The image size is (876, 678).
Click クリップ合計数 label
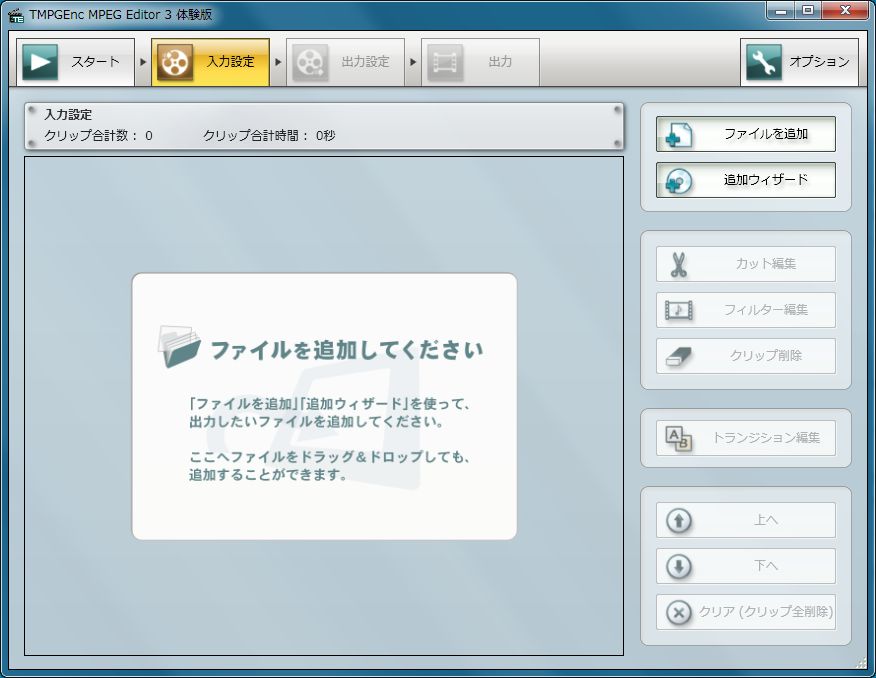pos(91,136)
